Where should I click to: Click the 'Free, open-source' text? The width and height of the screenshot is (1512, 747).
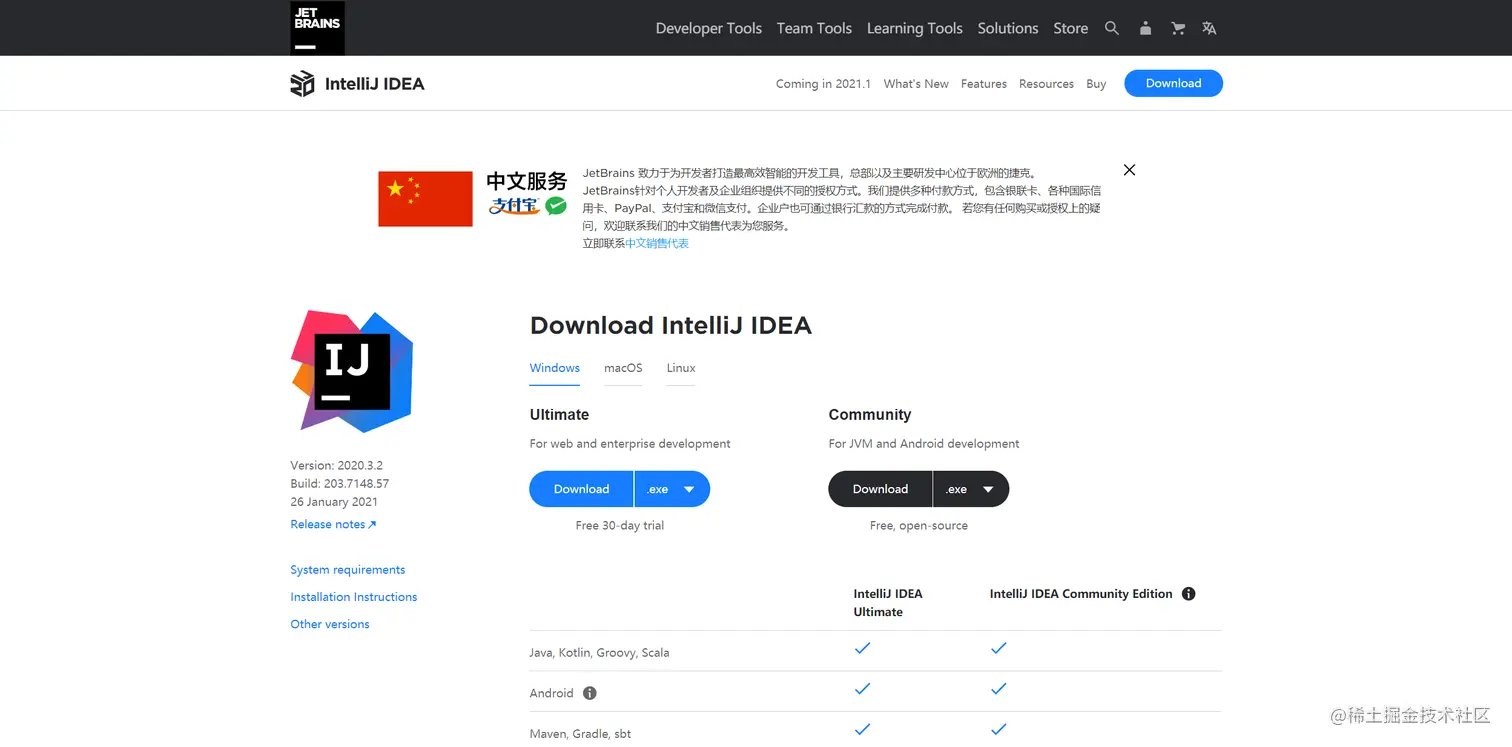918,526
